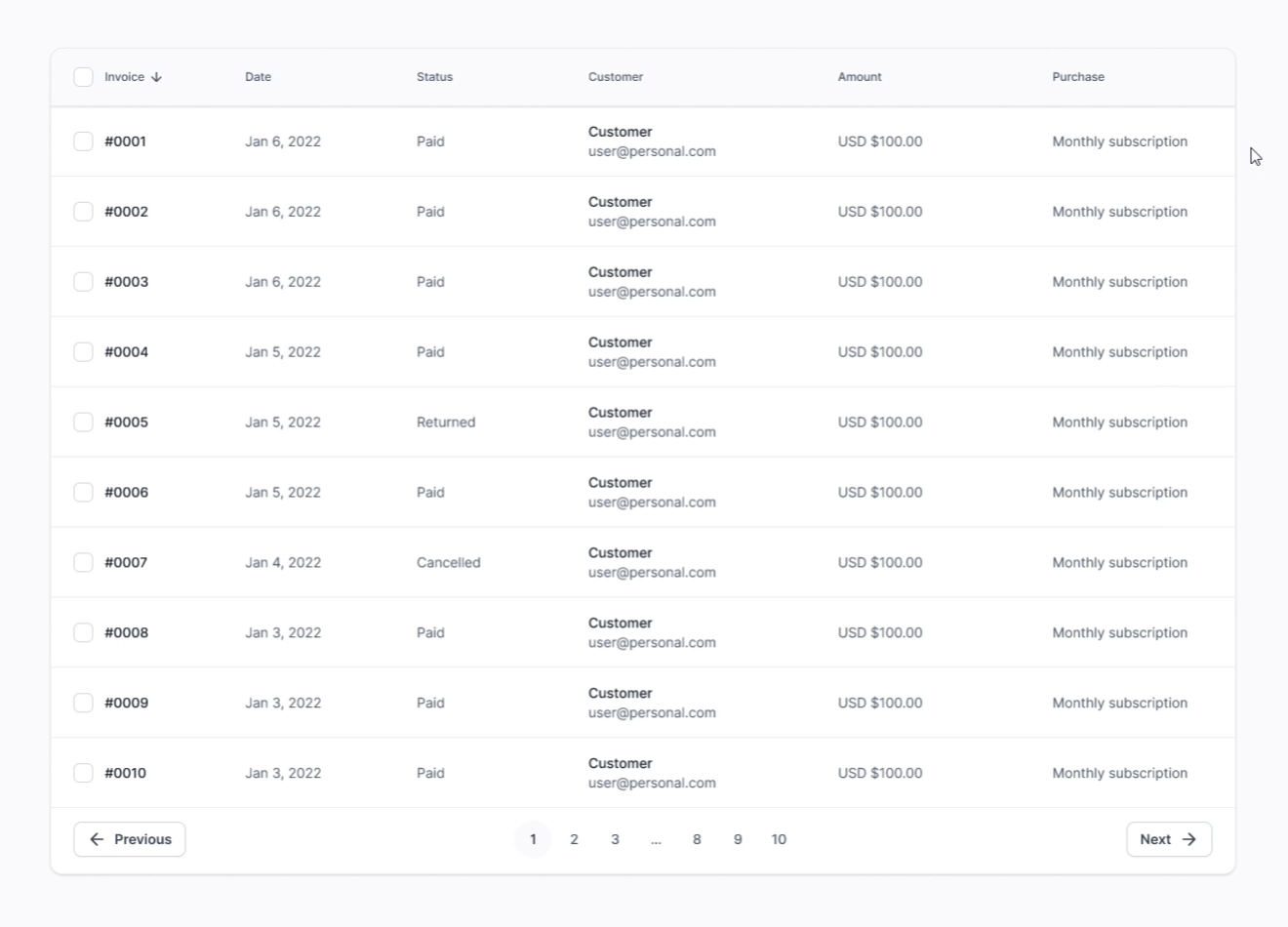Toggle the select-all checkbox in header
1288x927 pixels.
[x=83, y=77]
